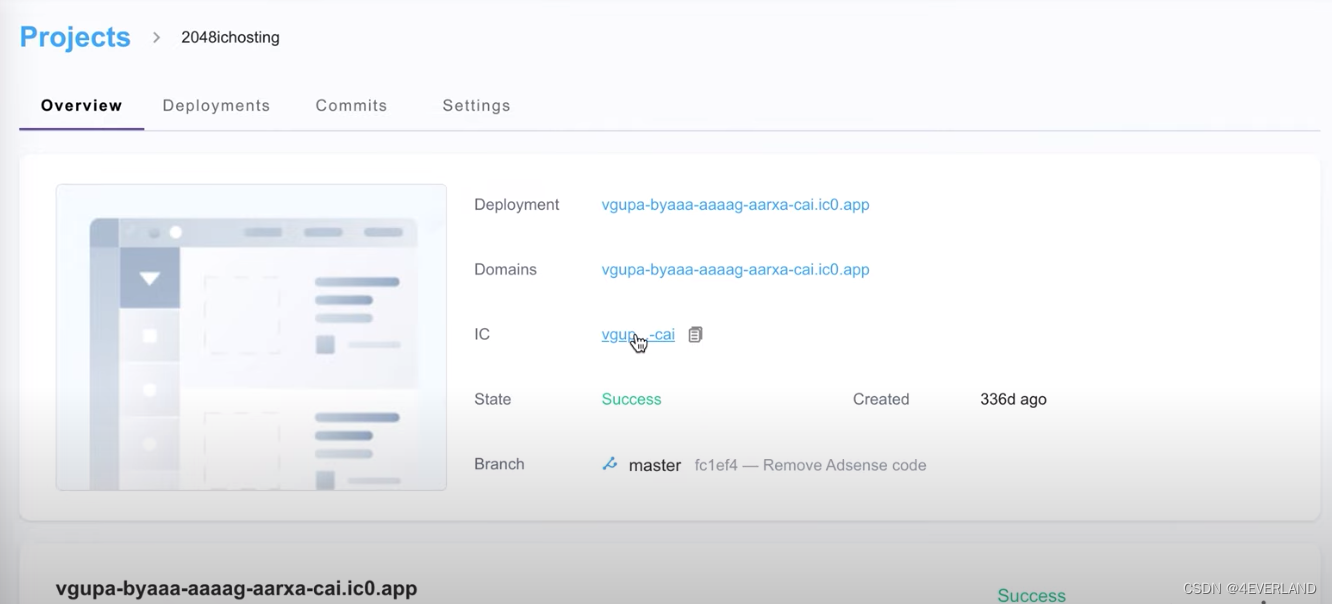This screenshot has height=604, width=1332.
Task: Click the 336d ago created value
Action: (1013, 399)
